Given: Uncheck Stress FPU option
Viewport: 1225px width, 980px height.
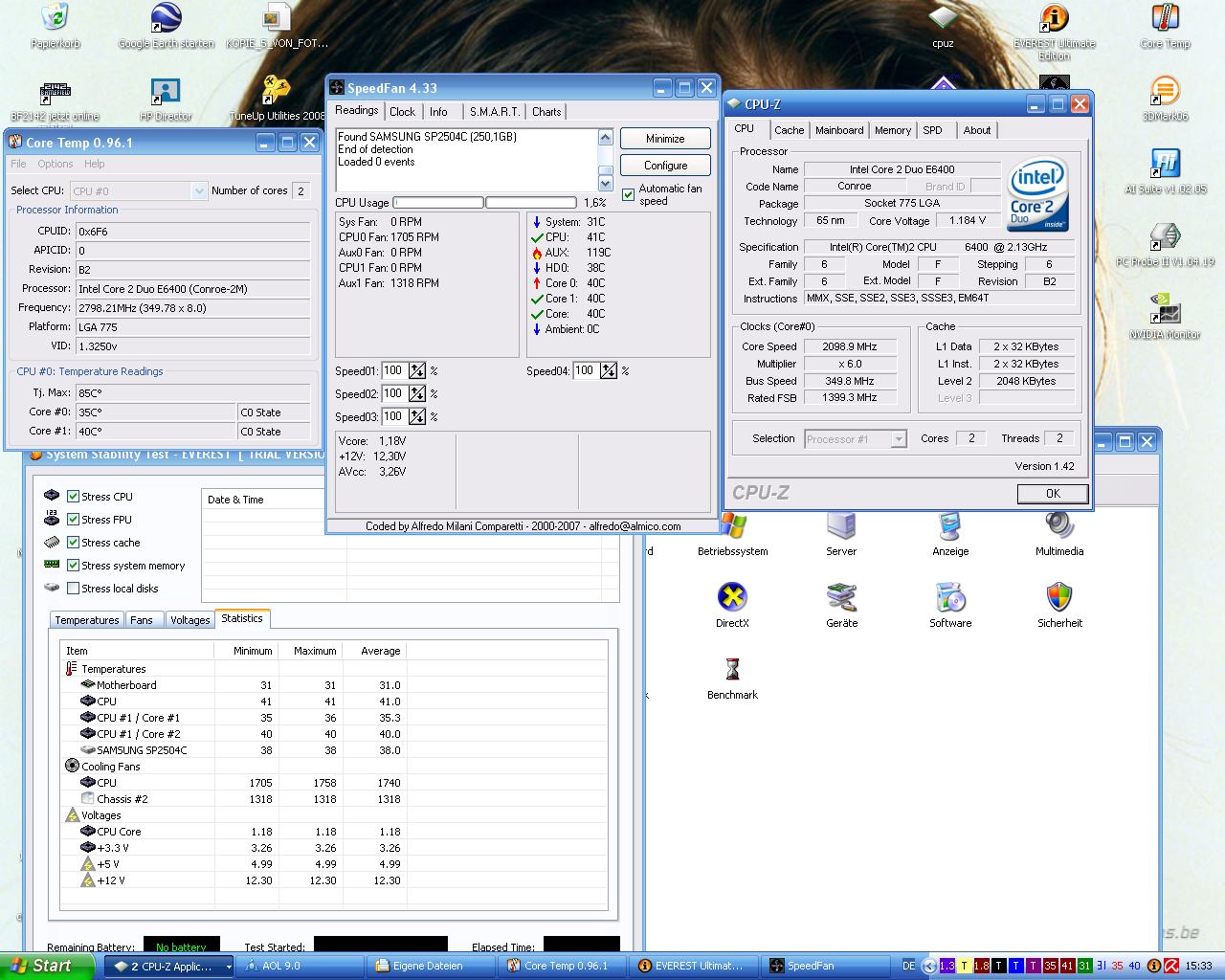Looking at the screenshot, I should (73, 519).
